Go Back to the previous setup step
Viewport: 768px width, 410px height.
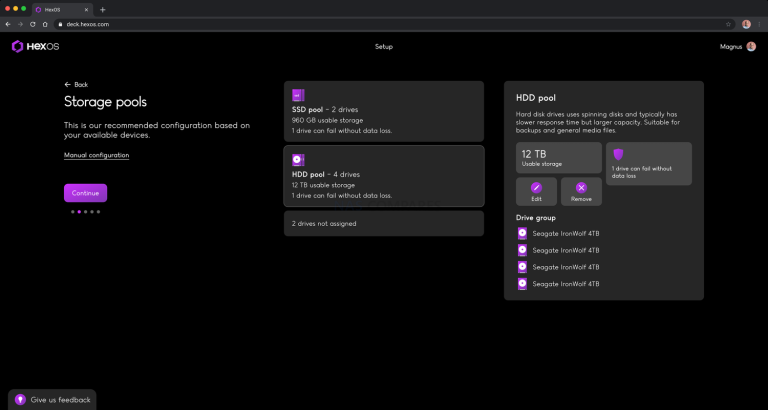tap(76, 85)
